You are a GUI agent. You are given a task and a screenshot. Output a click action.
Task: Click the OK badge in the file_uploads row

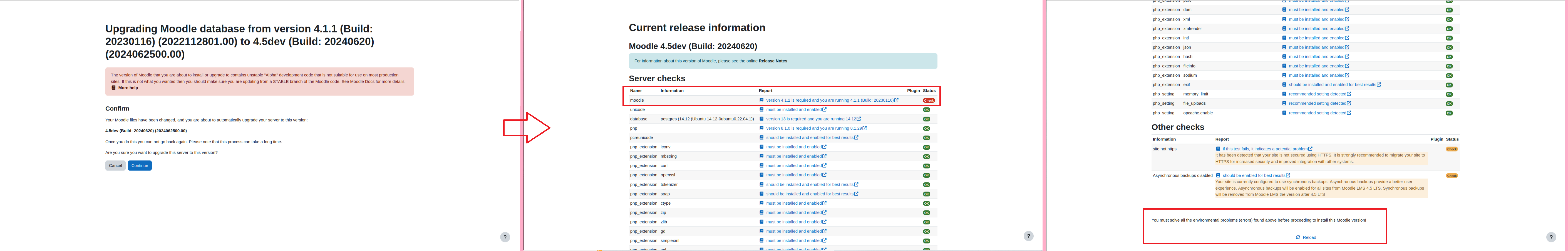point(1449,104)
